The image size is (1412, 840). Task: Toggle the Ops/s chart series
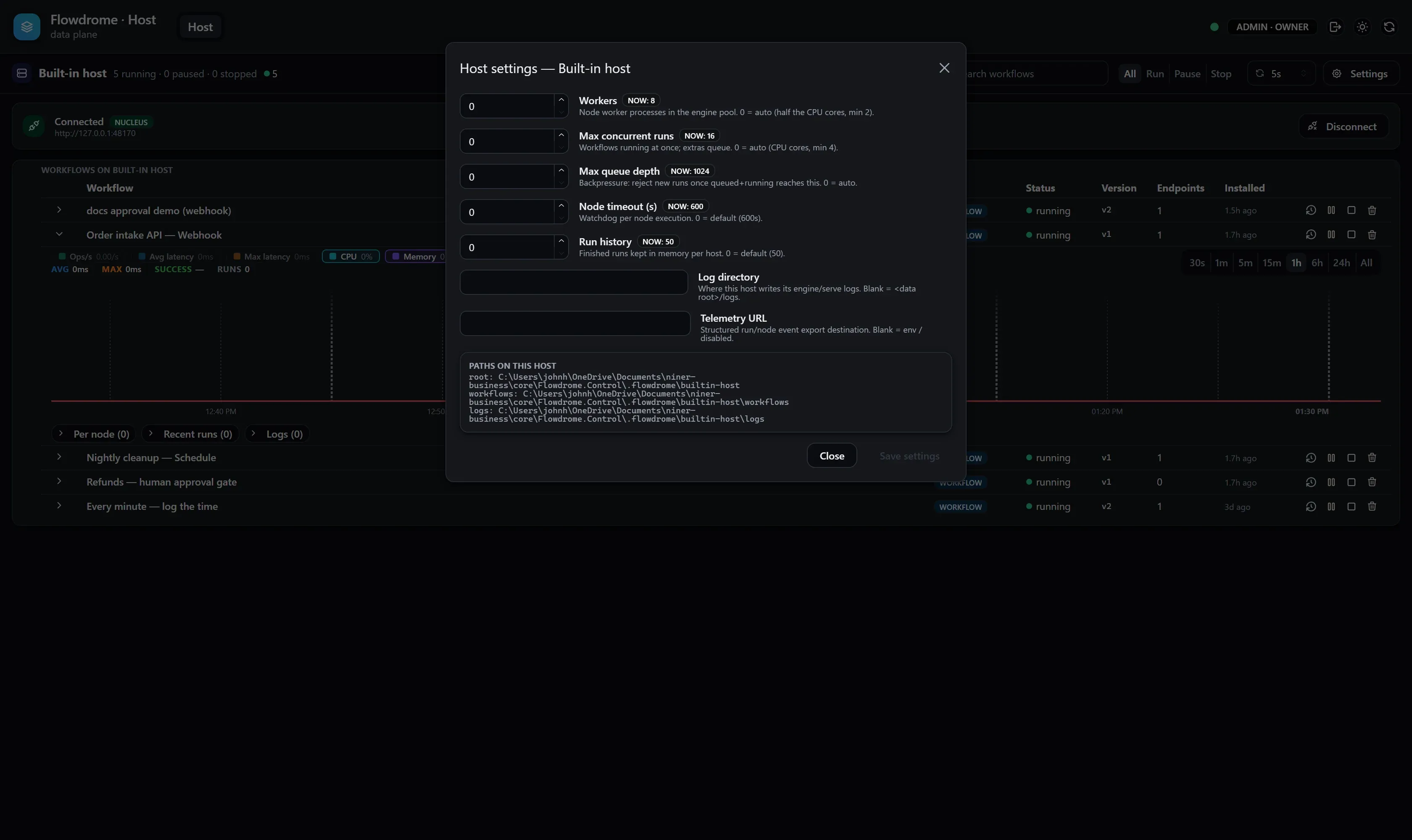point(88,257)
